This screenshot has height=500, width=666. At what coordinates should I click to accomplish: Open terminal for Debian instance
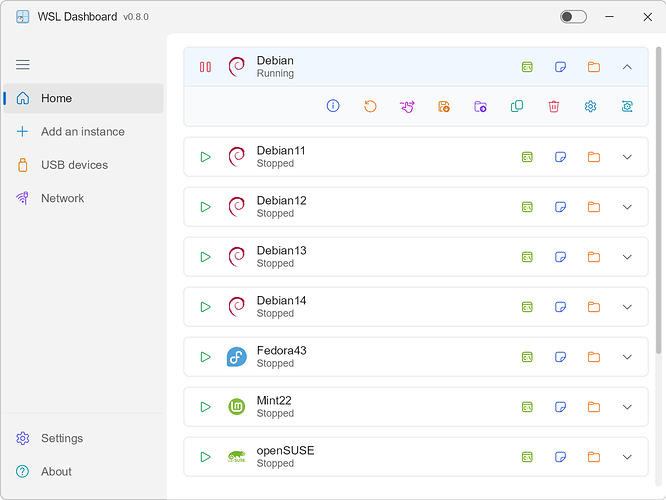[527, 67]
